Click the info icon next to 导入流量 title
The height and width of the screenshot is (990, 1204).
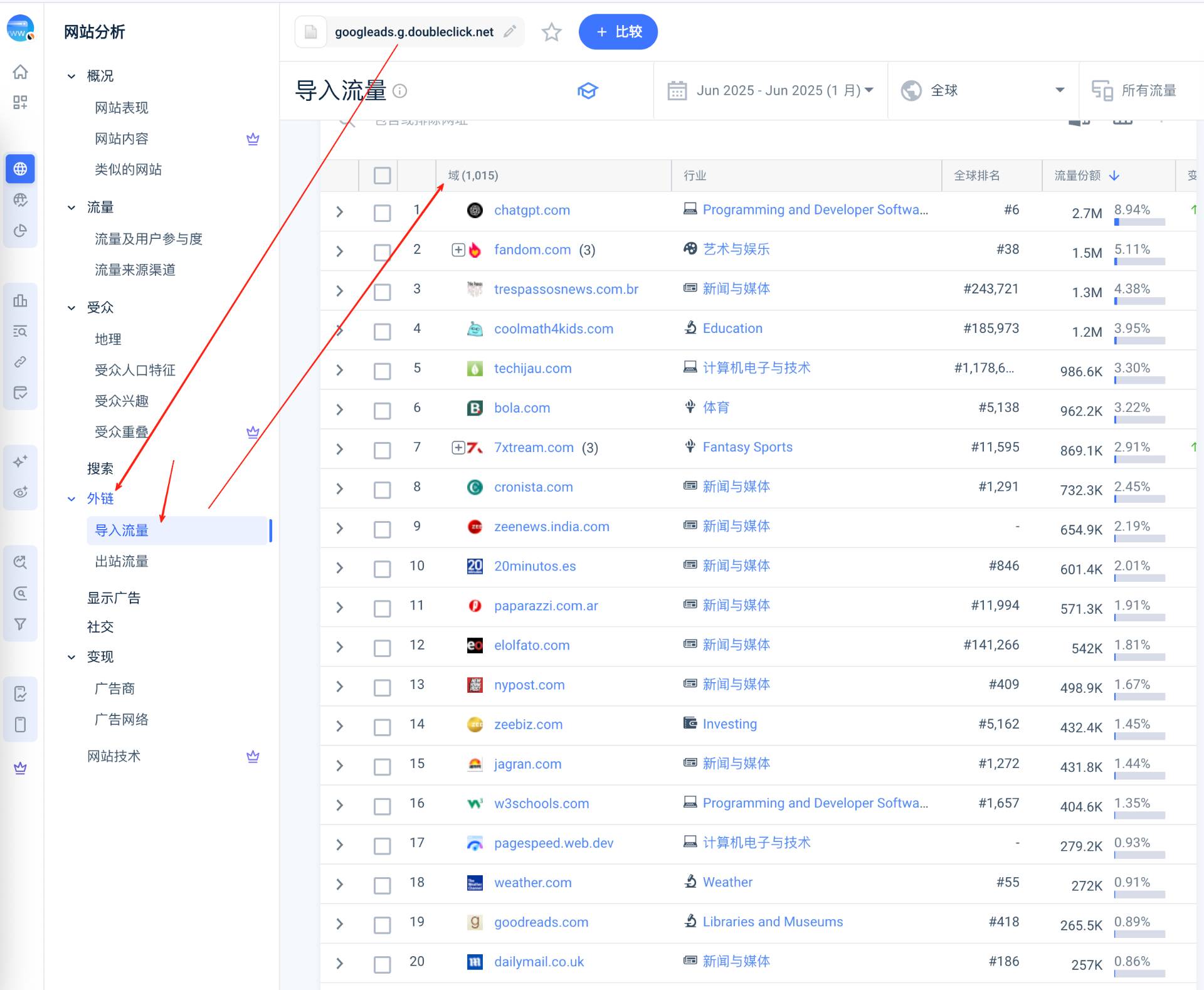coord(399,92)
